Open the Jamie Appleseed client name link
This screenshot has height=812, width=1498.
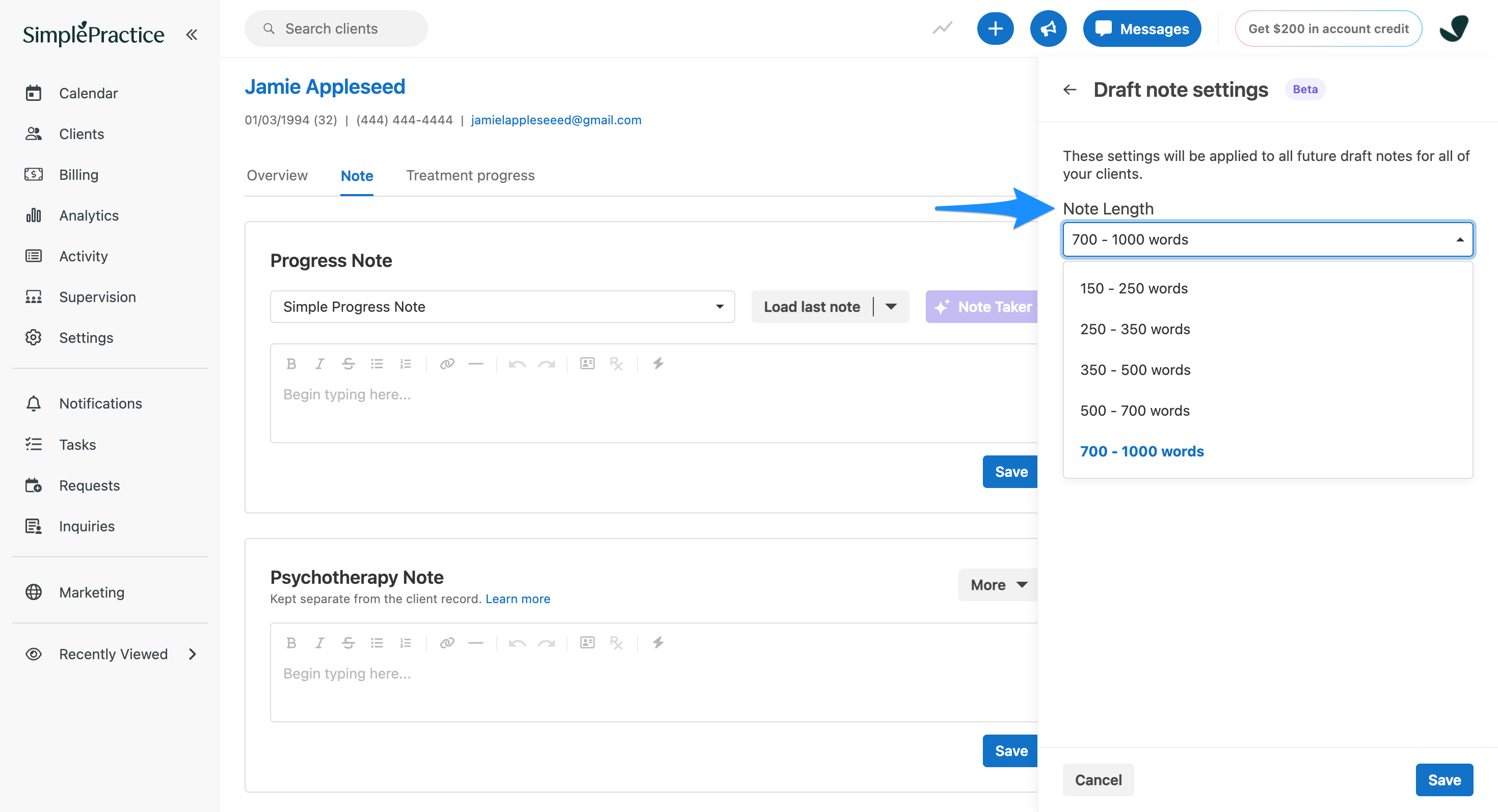(325, 87)
